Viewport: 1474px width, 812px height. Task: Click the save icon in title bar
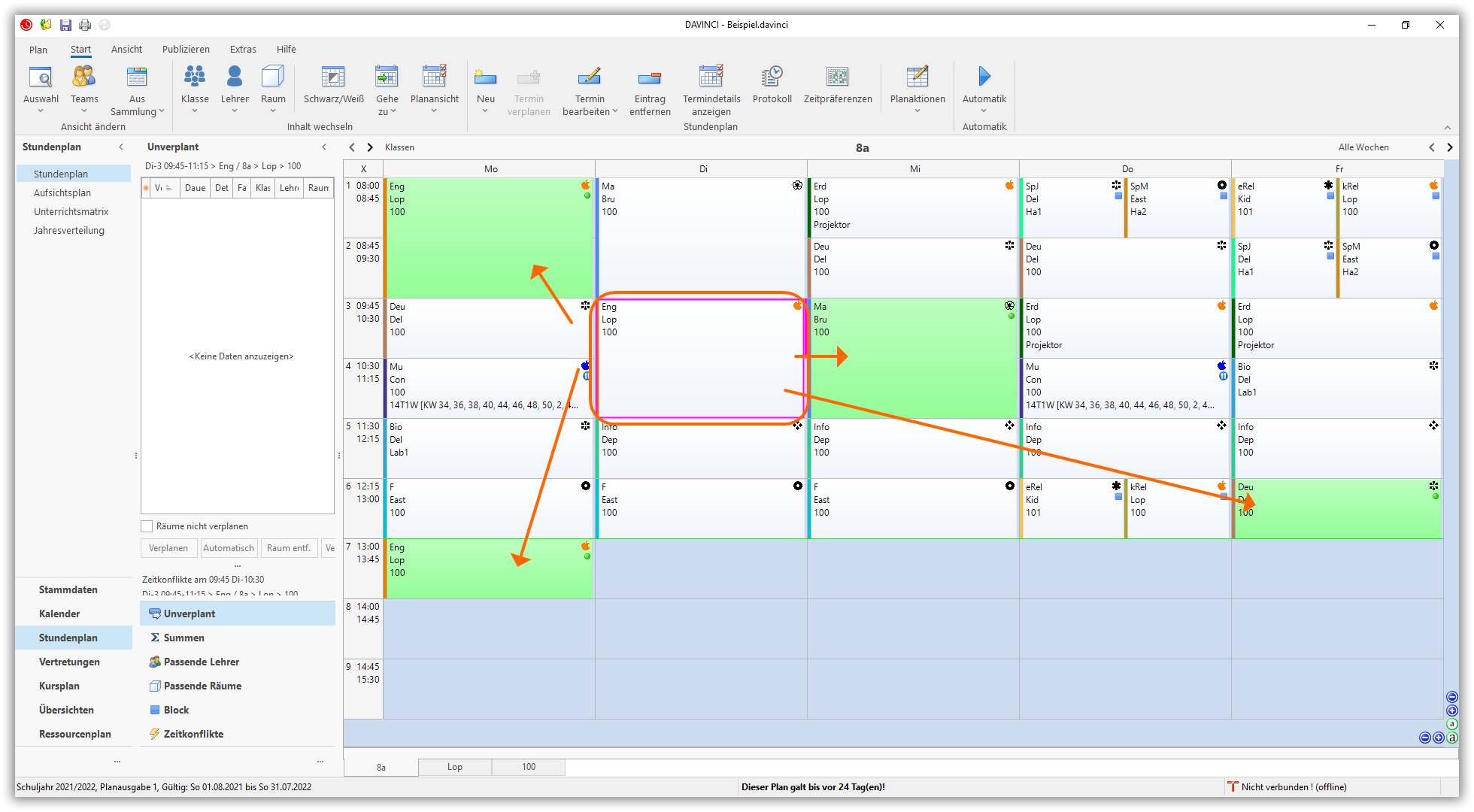(65, 25)
